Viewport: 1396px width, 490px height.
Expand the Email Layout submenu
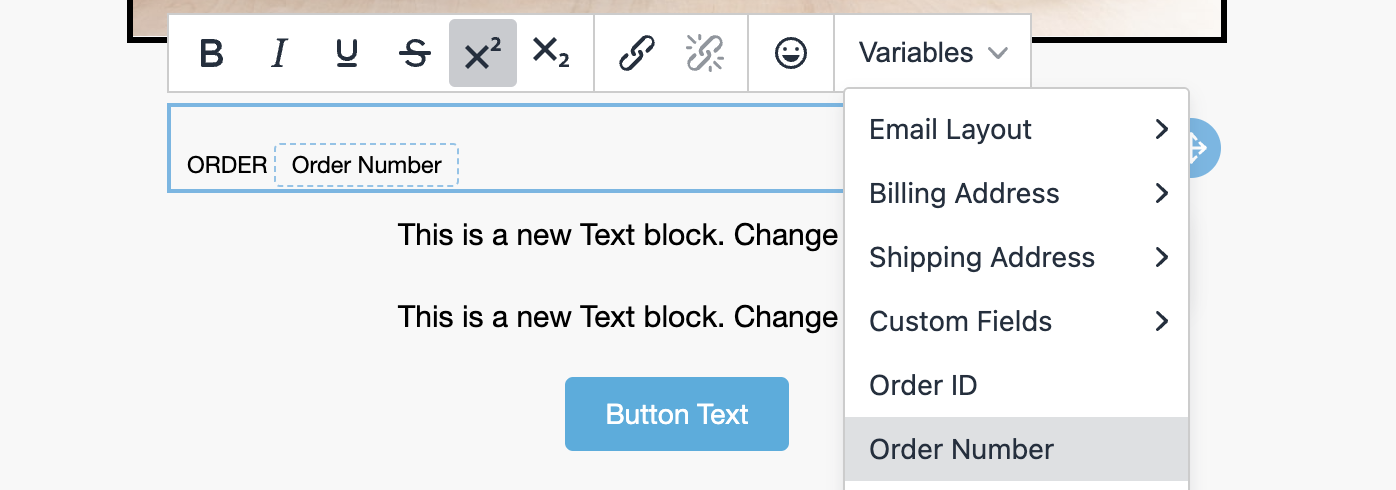[x=1017, y=129]
